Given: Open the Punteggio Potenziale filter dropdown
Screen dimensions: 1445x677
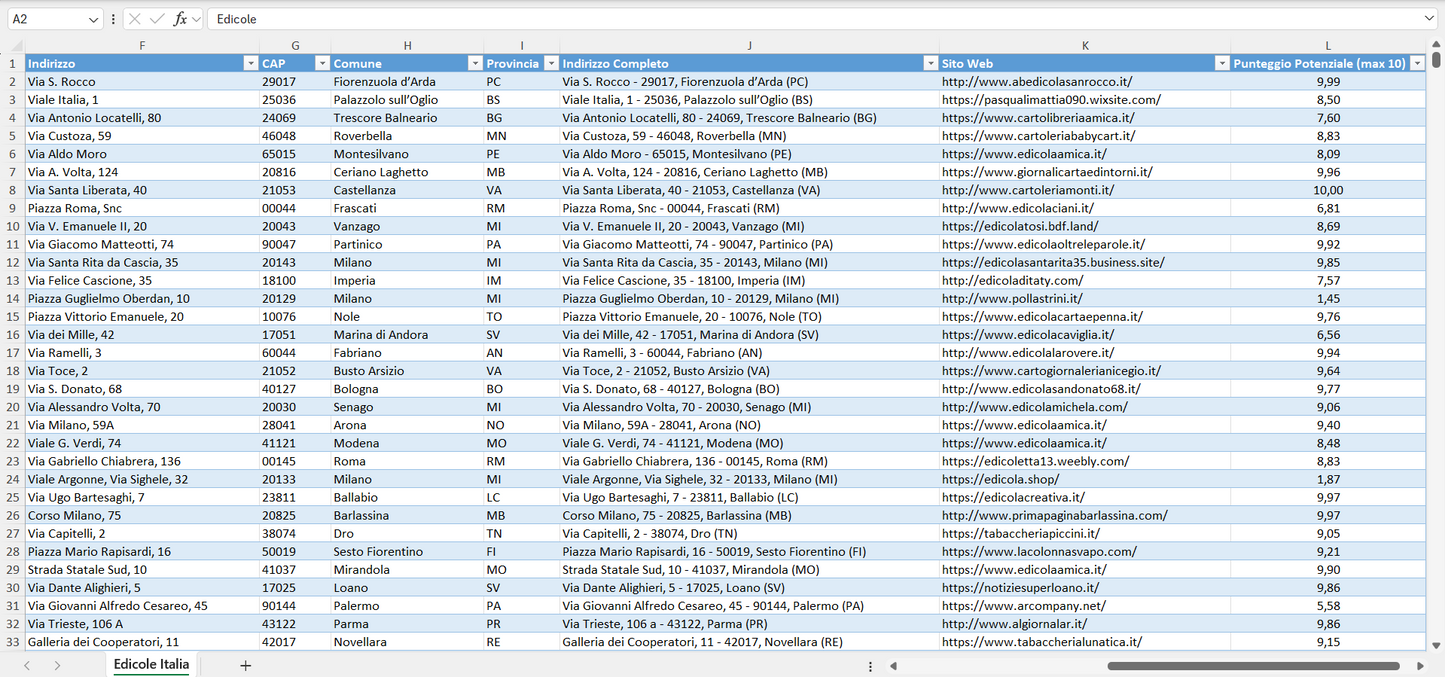Looking at the screenshot, I should [x=1417, y=62].
